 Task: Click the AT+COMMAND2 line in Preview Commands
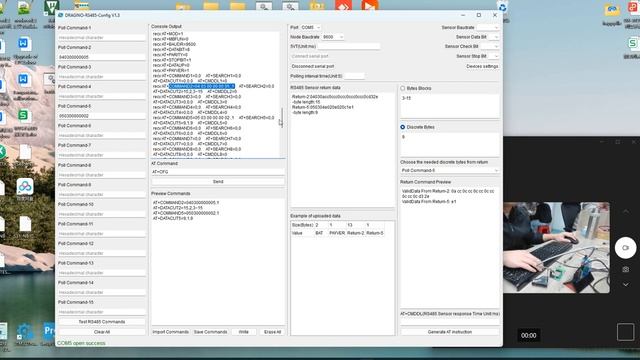tap(186, 202)
